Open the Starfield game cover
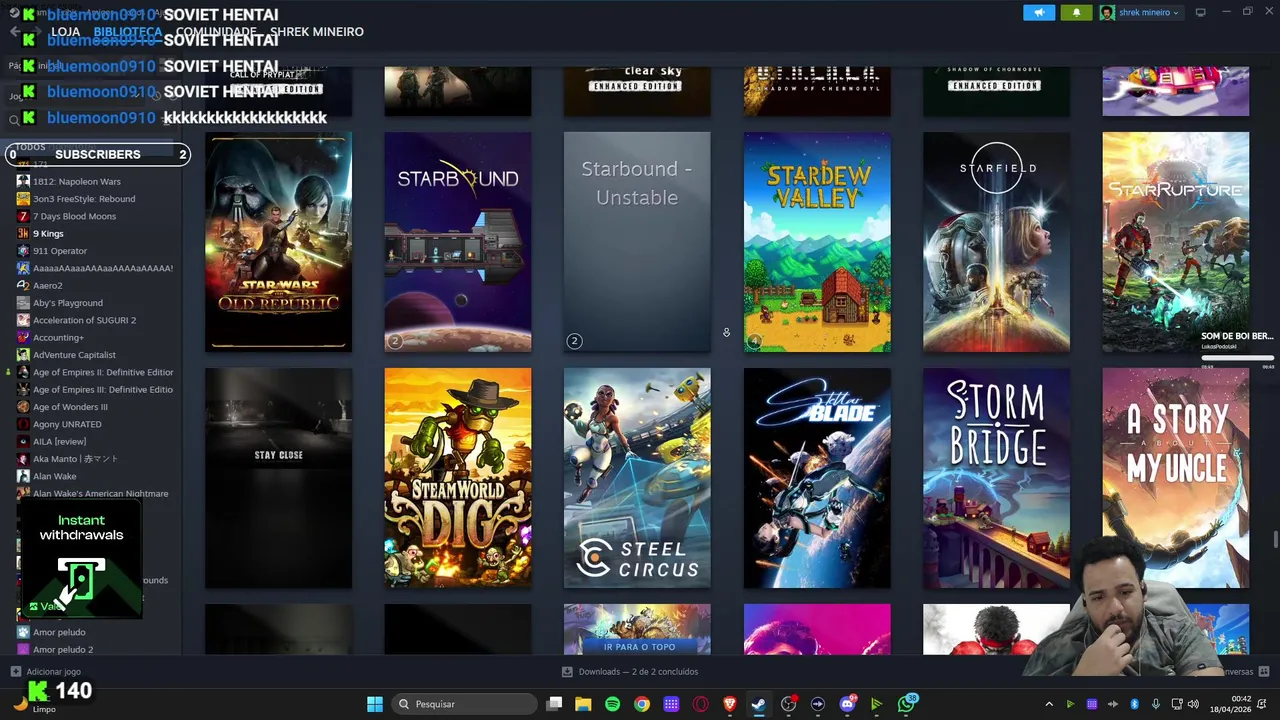This screenshot has width=1280, height=720. pyautogui.click(x=996, y=242)
